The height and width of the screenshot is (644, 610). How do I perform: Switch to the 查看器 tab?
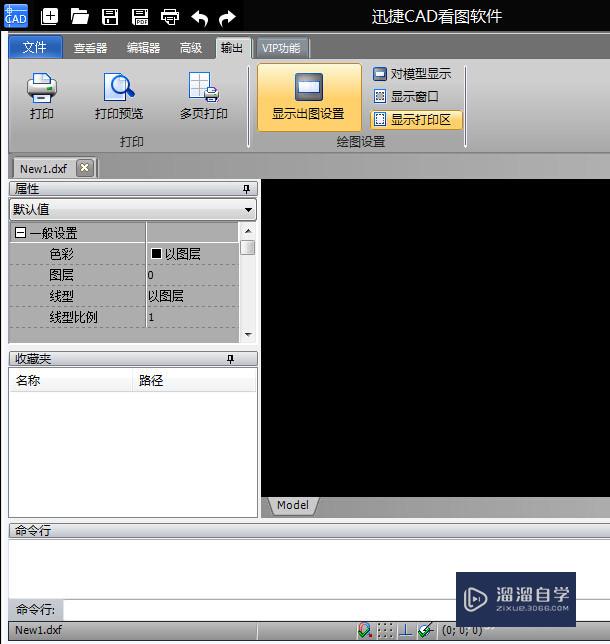[x=90, y=48]
